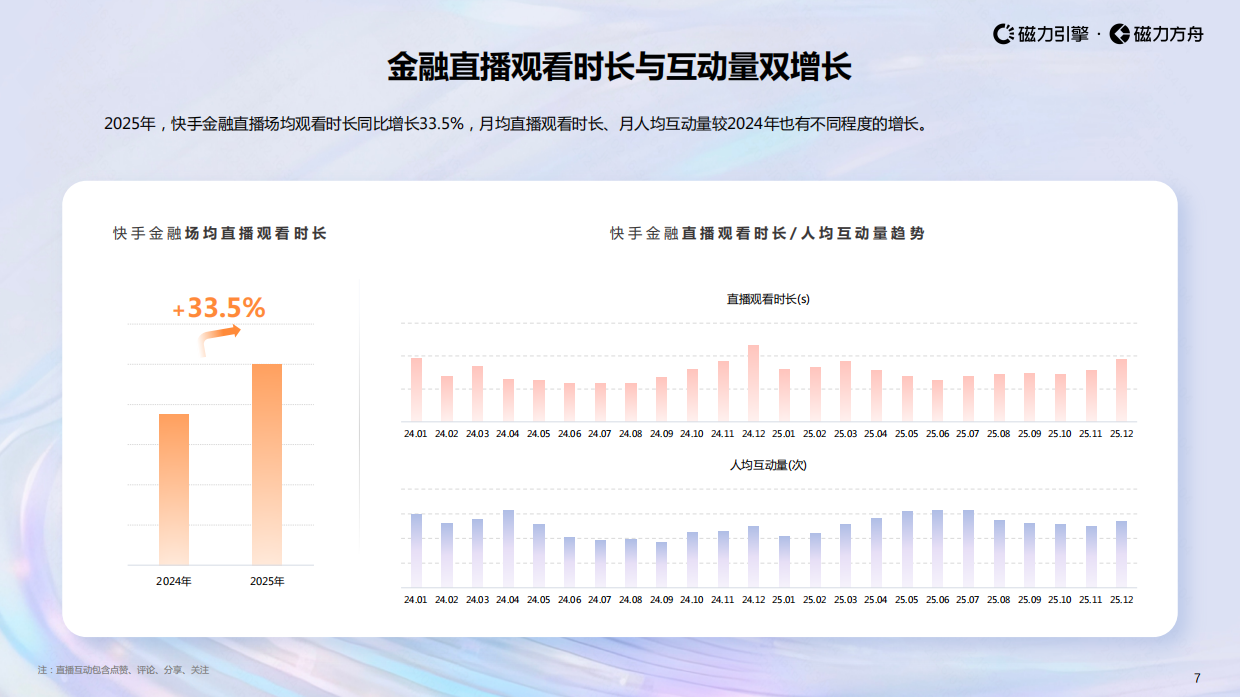
Task: Select the slide title 金融直播观看时长与互动量双增长
Action: [619, 68]
